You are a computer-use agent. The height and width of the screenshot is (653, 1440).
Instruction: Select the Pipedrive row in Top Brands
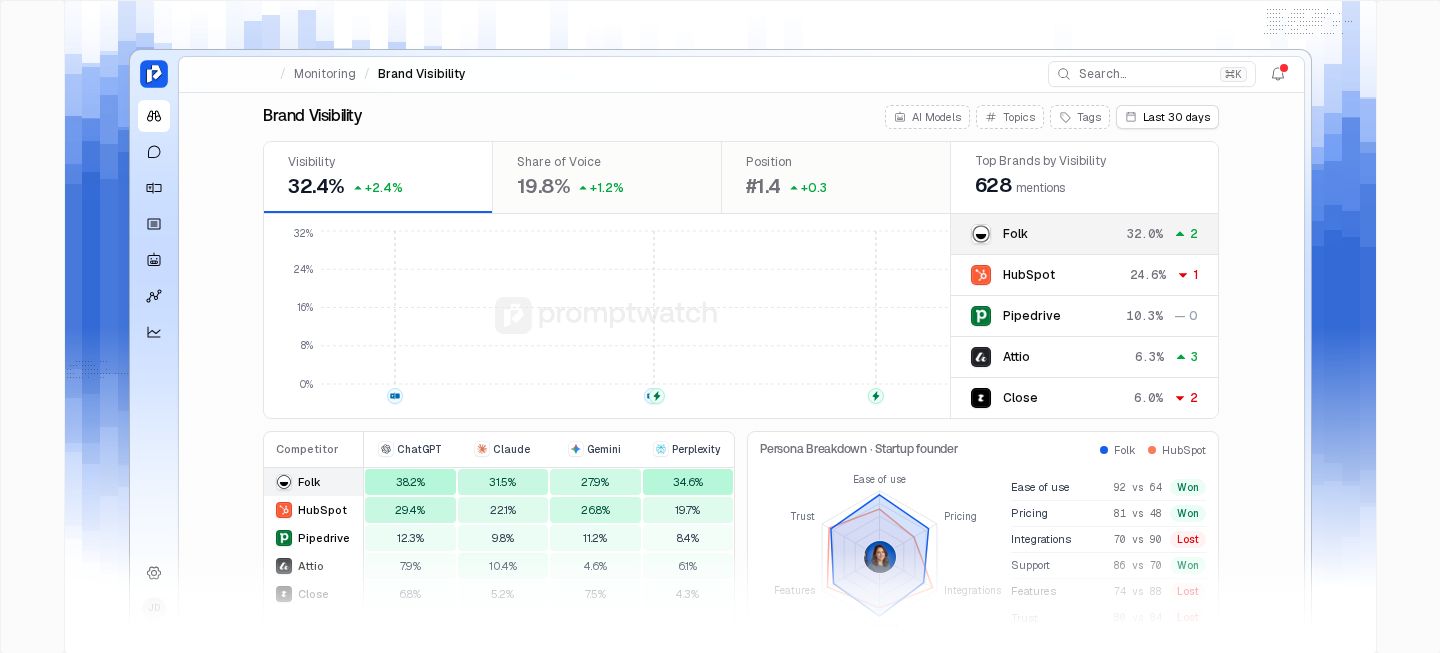pyautogui.click(x=1084, y=316)
